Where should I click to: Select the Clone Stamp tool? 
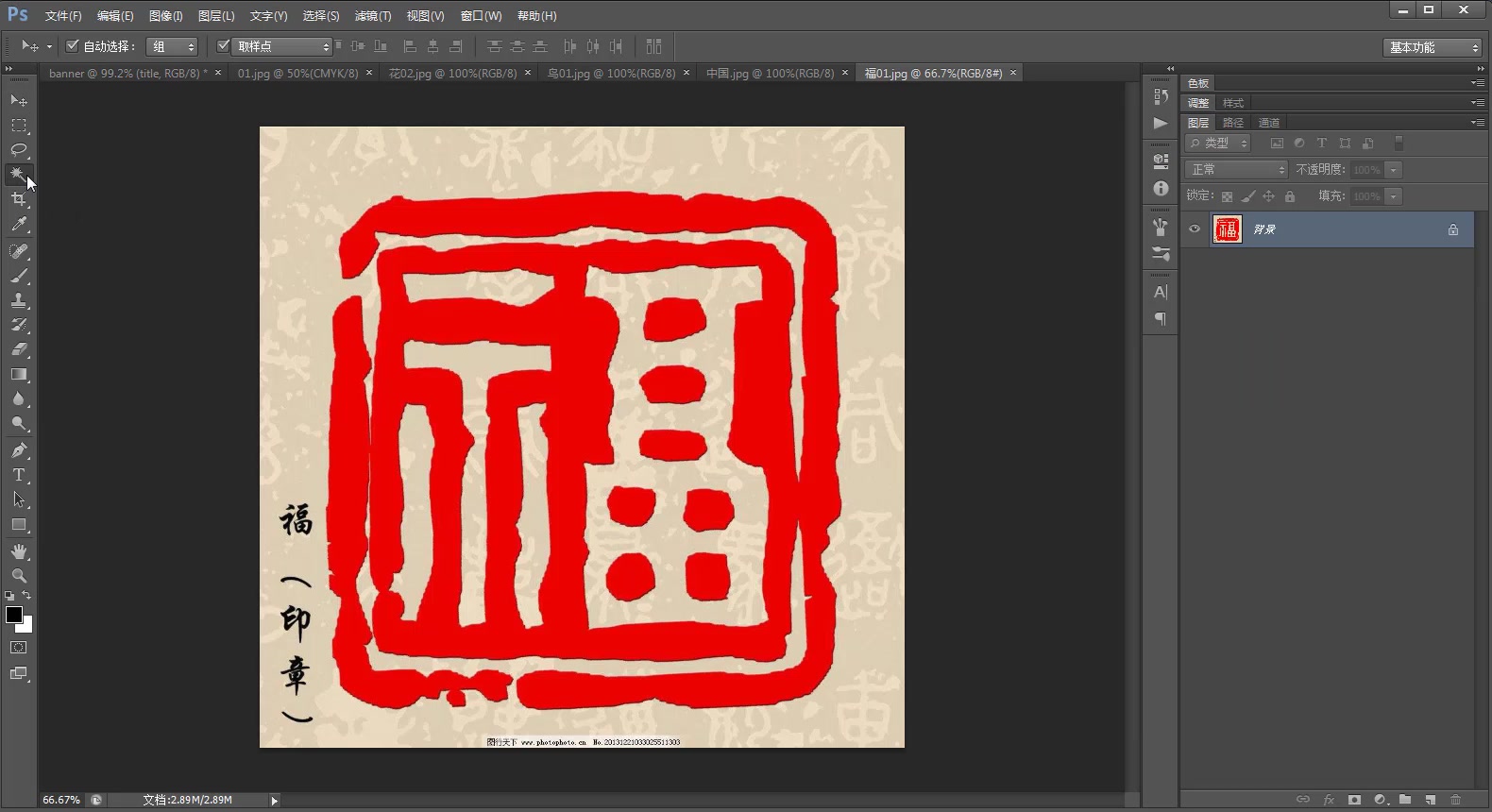(18, 300)
